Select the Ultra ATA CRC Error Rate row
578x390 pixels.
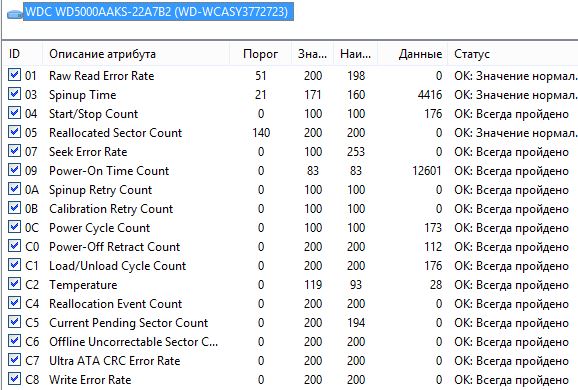coord(290,361)
